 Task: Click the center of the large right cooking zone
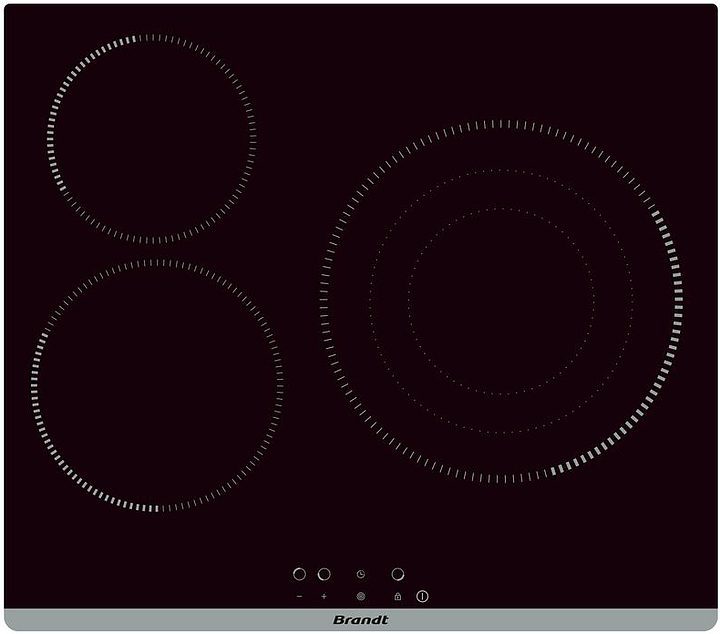(501, 301)
